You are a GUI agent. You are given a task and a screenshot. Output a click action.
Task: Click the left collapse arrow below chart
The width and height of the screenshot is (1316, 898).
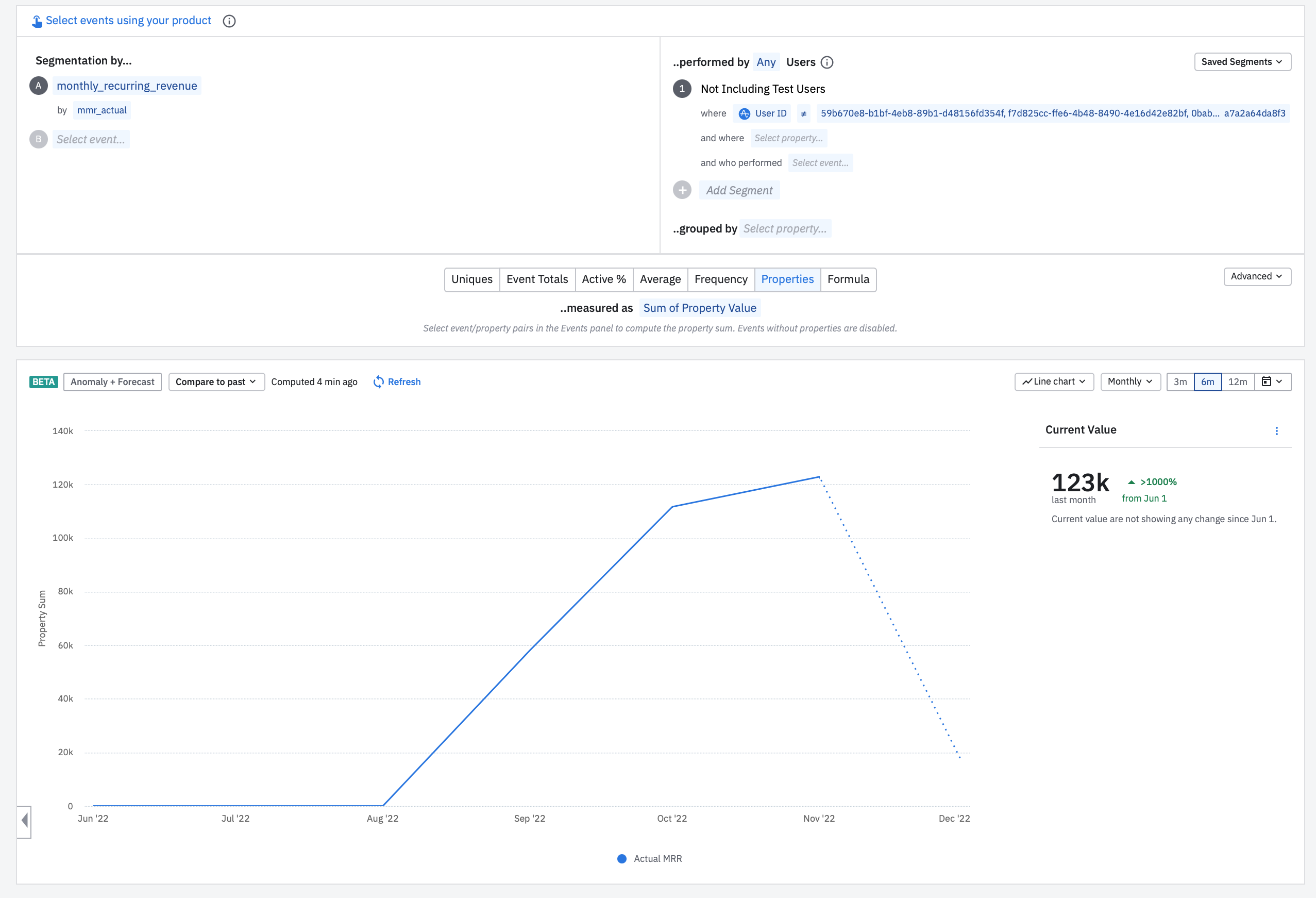click(x=24, y=820)
